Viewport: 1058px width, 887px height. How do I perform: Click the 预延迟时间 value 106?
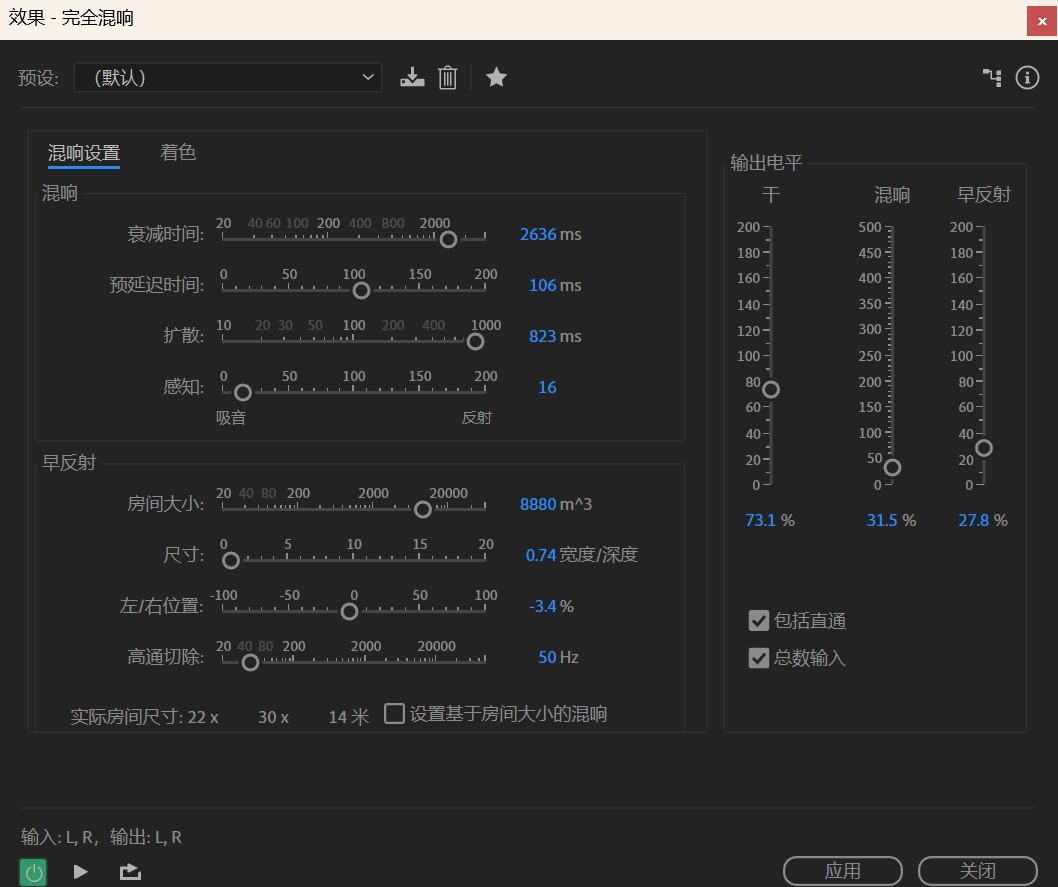click(542, 286)
